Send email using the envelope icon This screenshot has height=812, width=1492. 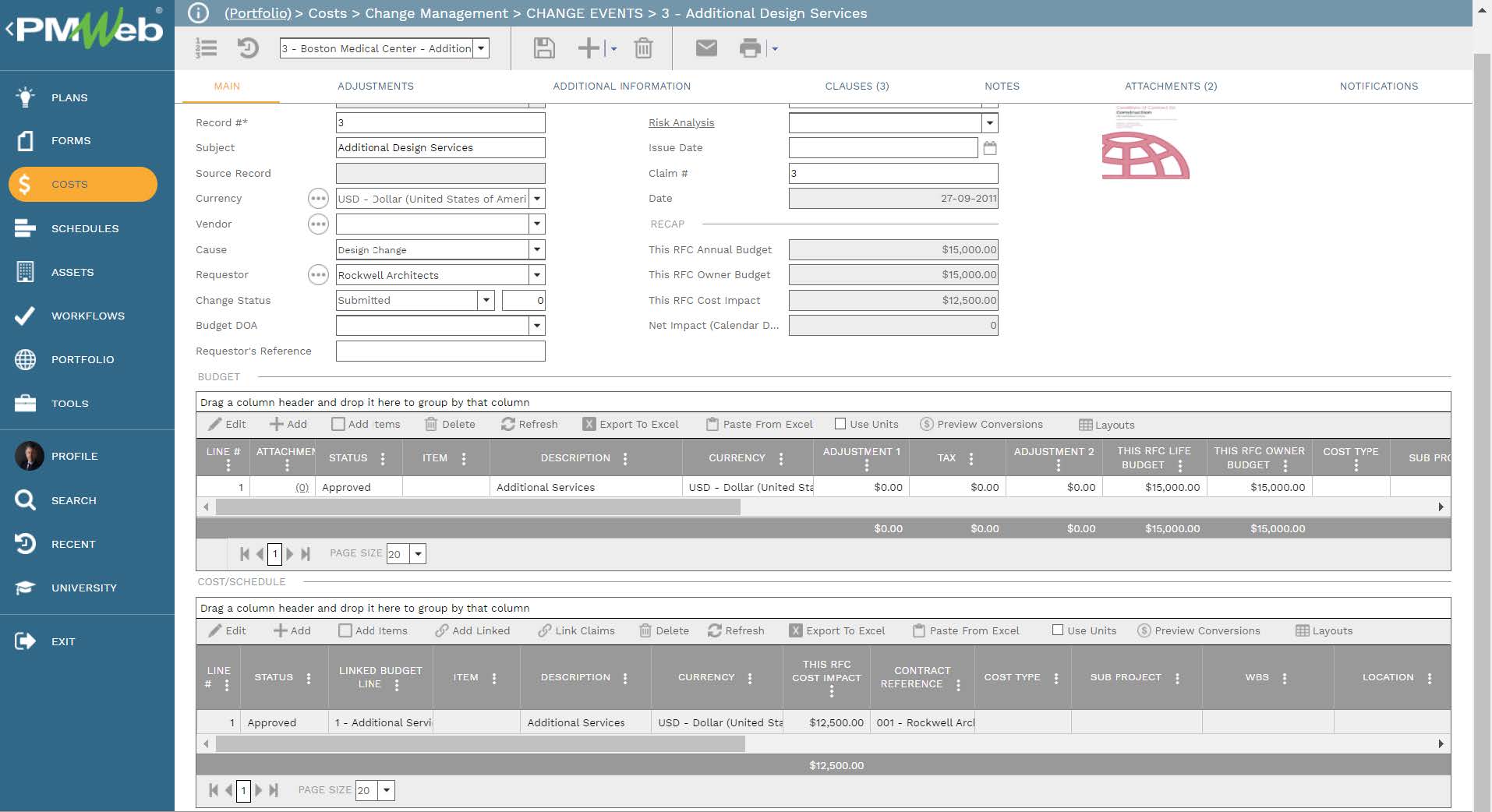pos(706,48)
